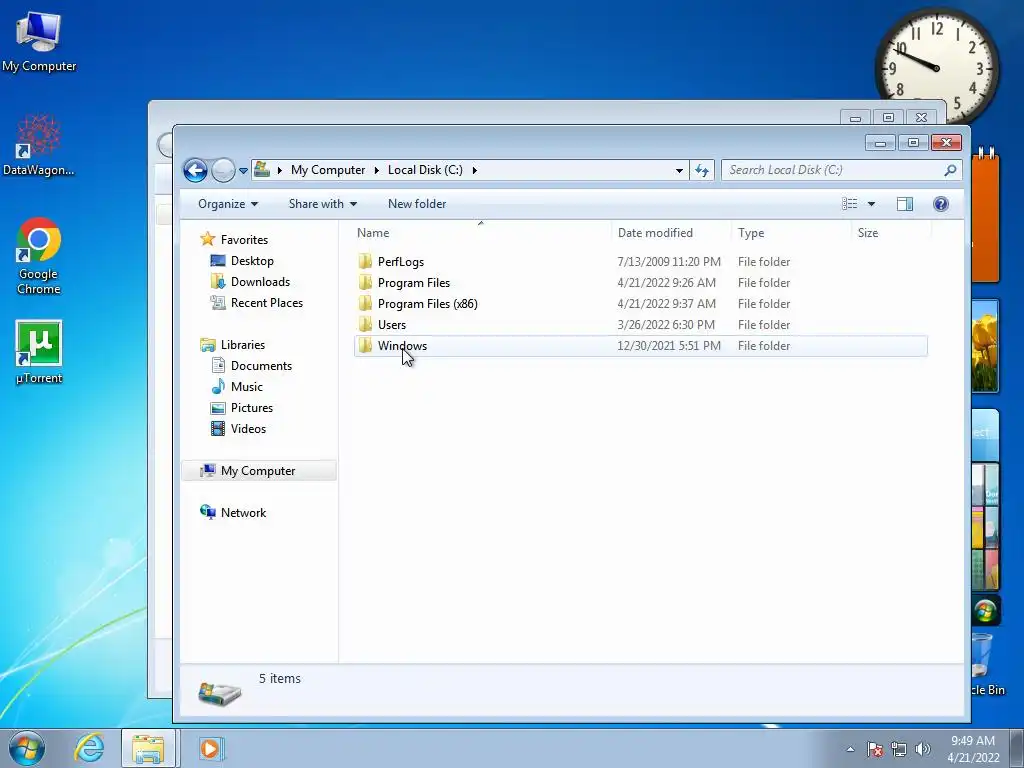The image size is (1024, 768).
Task: Open Downloads in the navigation pane
Action: click(260, 281)
